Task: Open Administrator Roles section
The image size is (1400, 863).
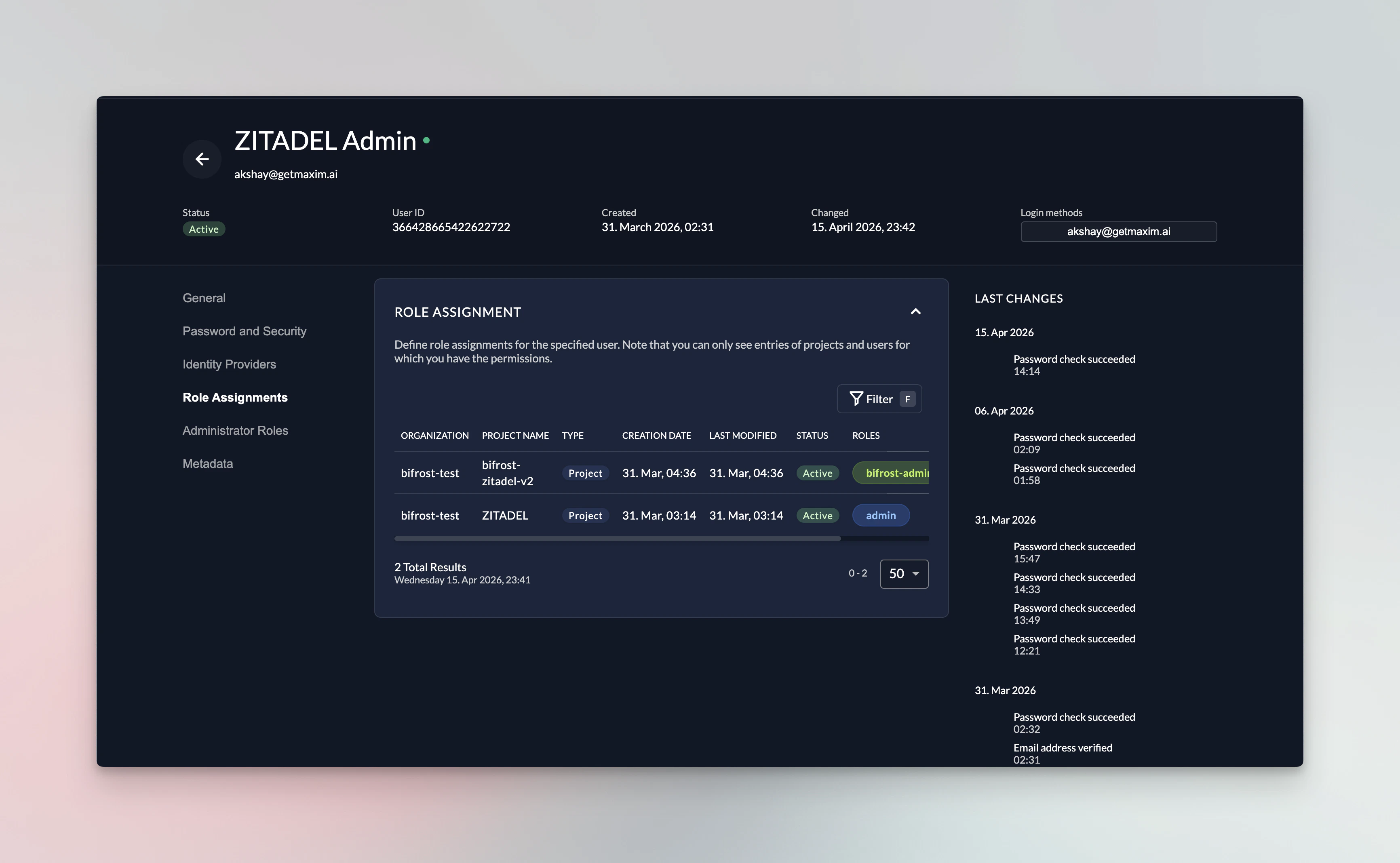Action: click(x=235, y=430)
